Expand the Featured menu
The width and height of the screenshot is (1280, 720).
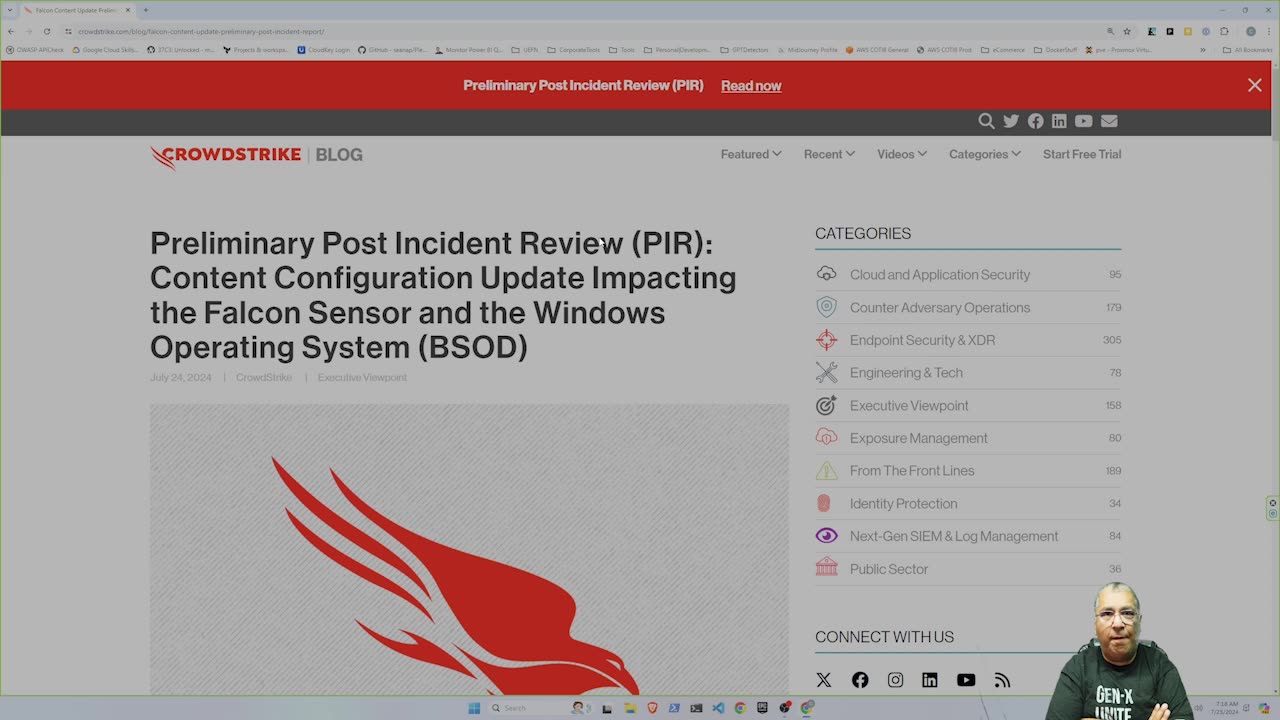[x=751, y=154]
